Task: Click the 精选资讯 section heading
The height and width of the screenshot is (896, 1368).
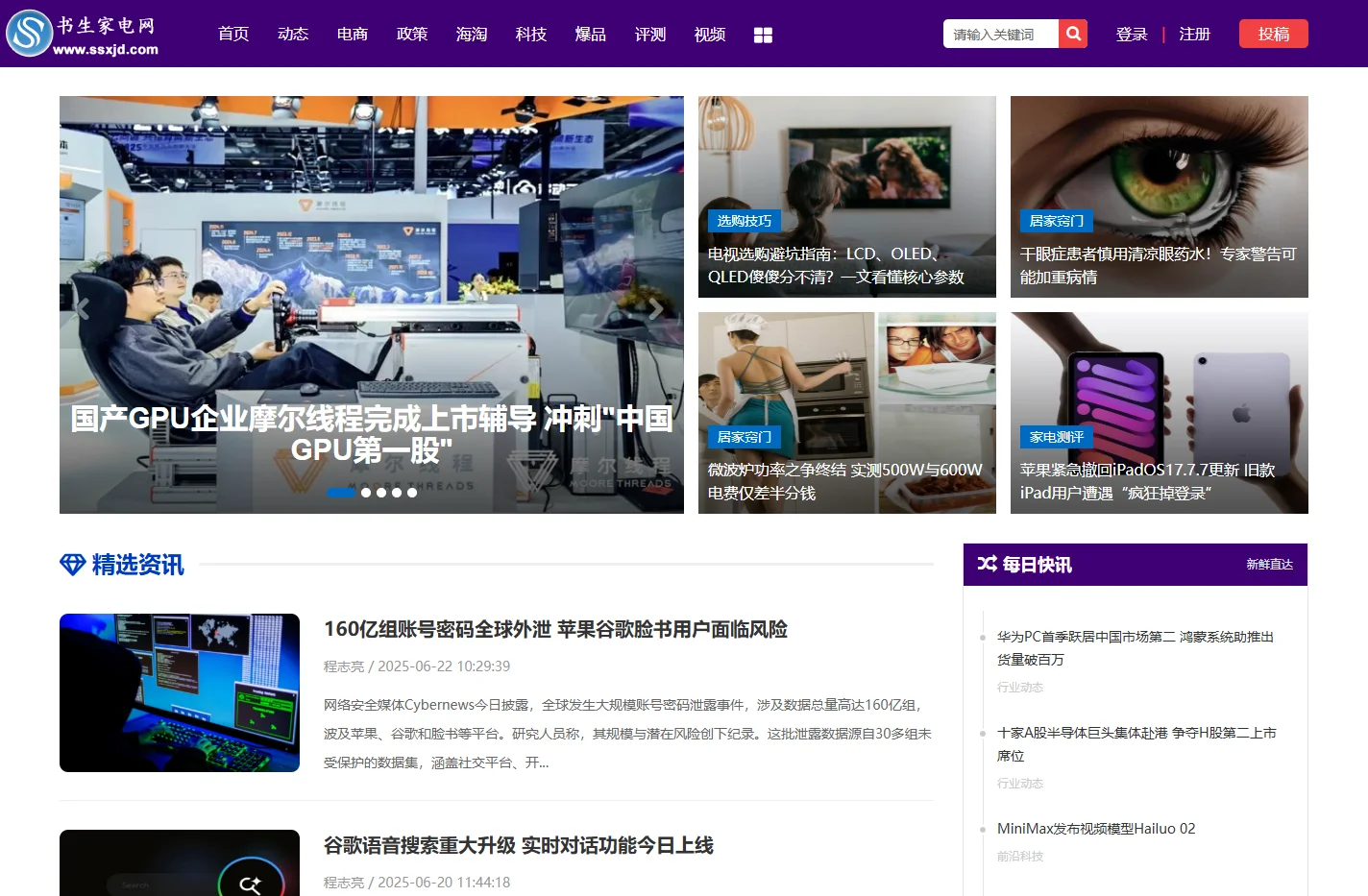Action: 137,565
